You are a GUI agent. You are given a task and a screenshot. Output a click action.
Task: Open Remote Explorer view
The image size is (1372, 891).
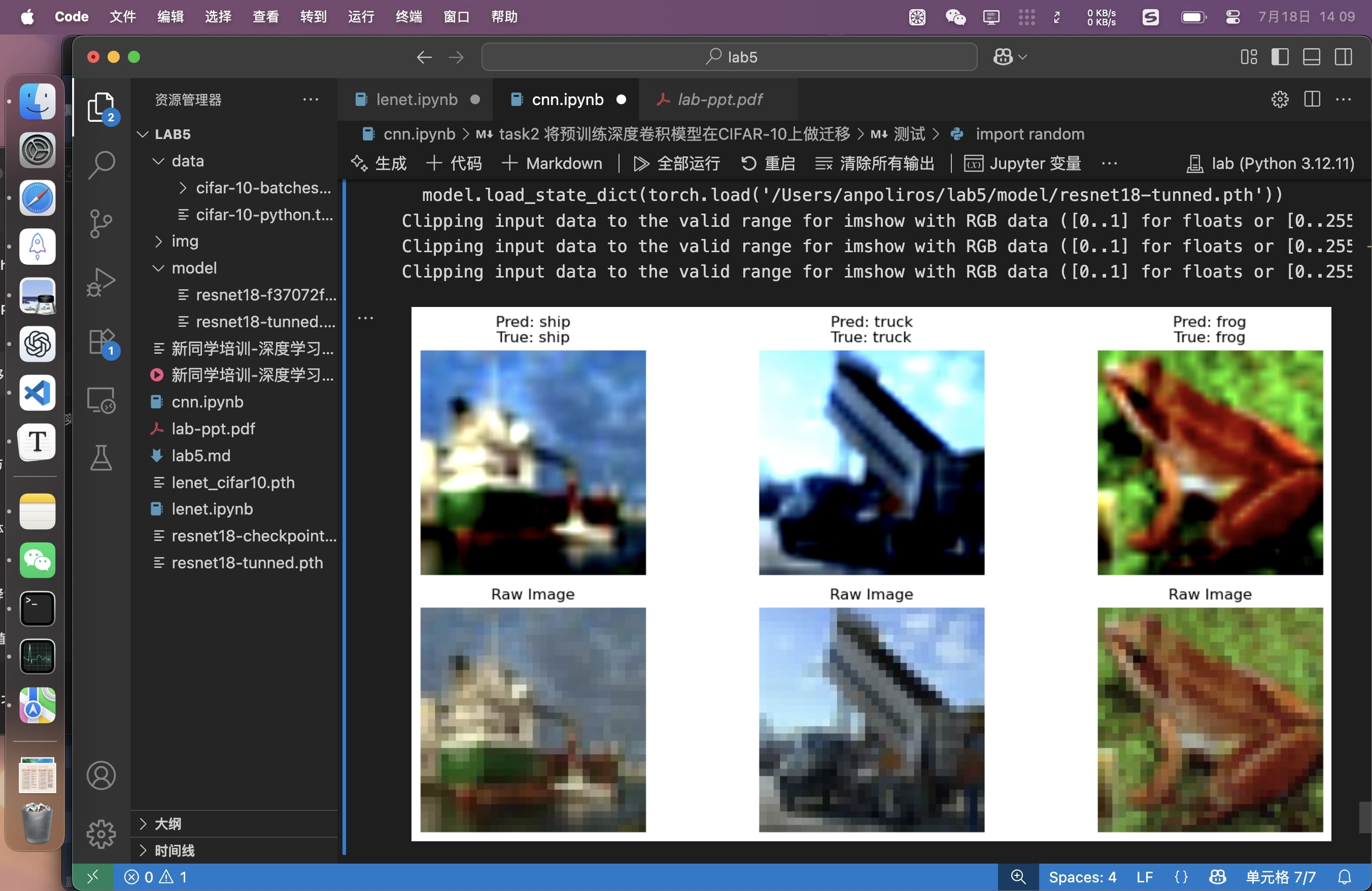(101, 400)
